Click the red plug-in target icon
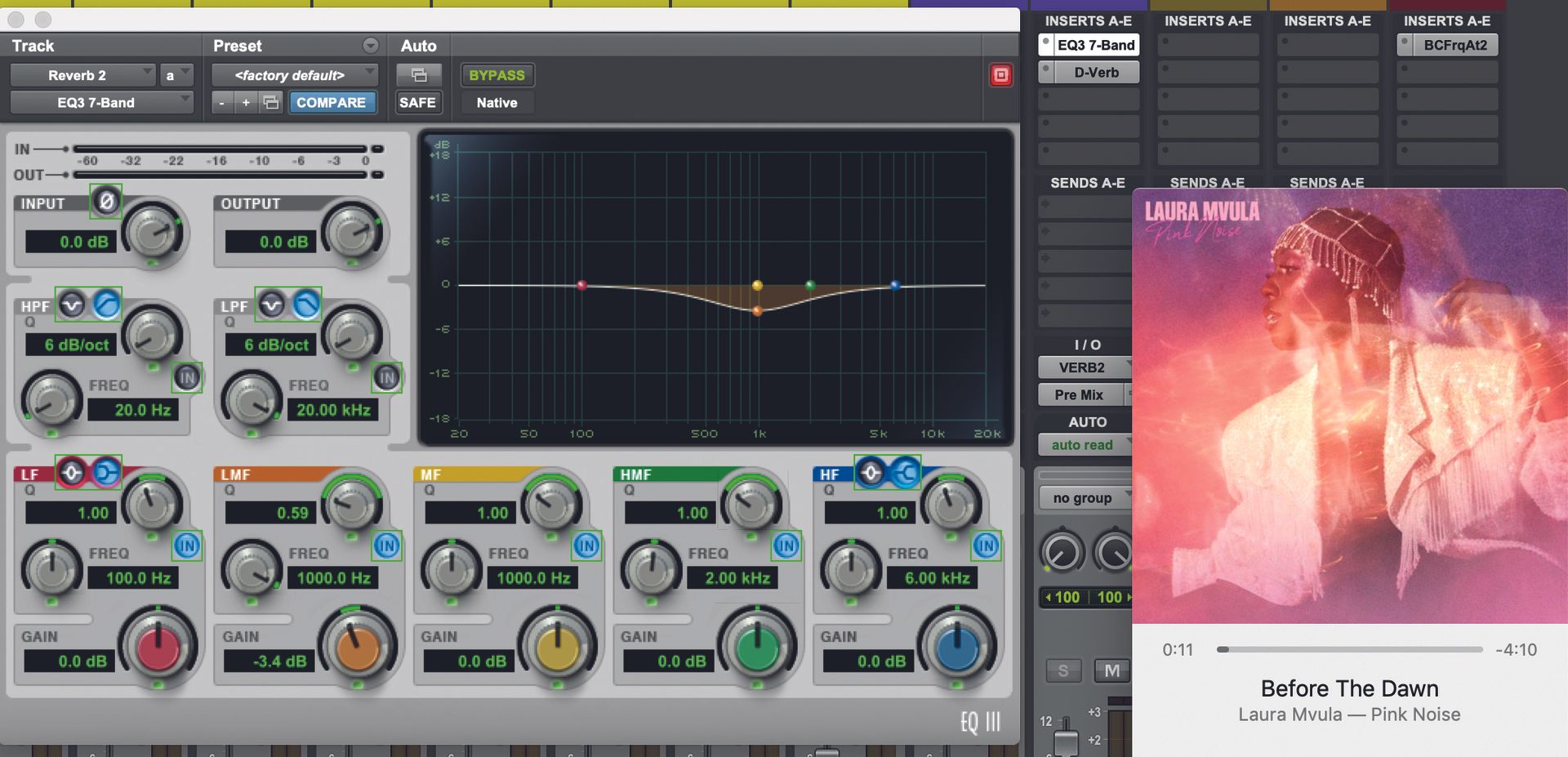 (x=1000, y=74)
